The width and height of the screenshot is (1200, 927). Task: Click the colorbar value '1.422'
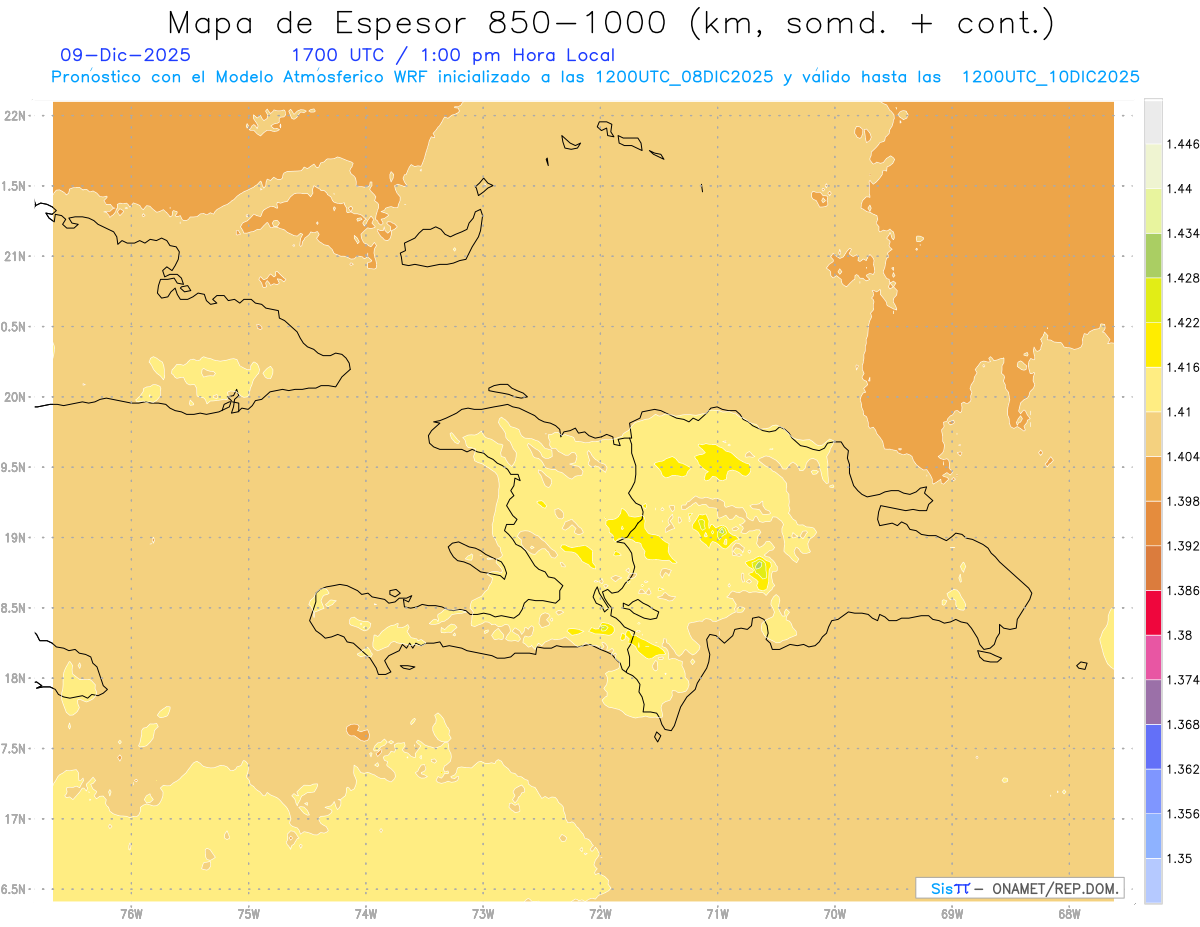[x=1183, y=322]
